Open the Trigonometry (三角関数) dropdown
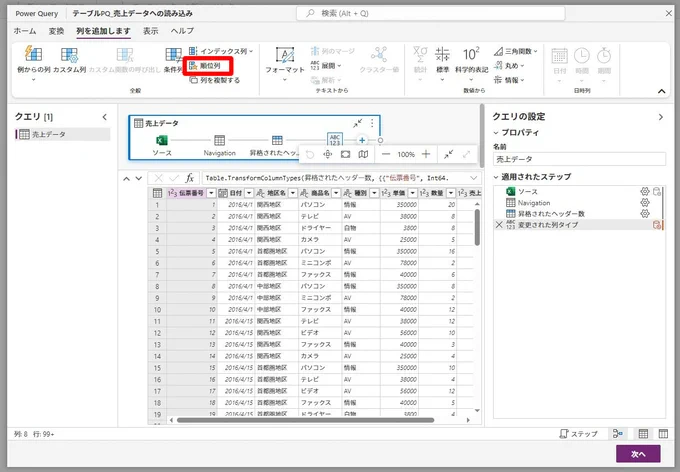 tap(516, 51)
